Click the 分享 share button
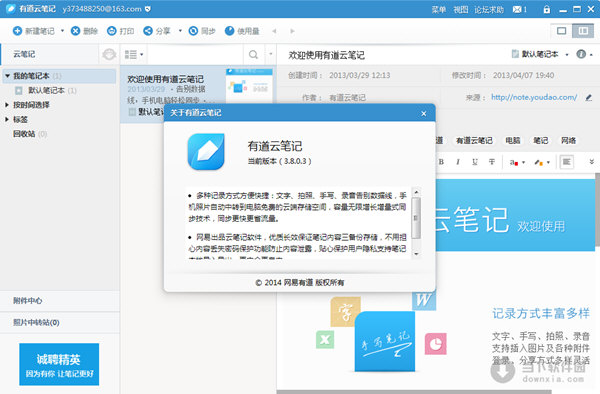600x394 pixels. click(x=157, y=31)
